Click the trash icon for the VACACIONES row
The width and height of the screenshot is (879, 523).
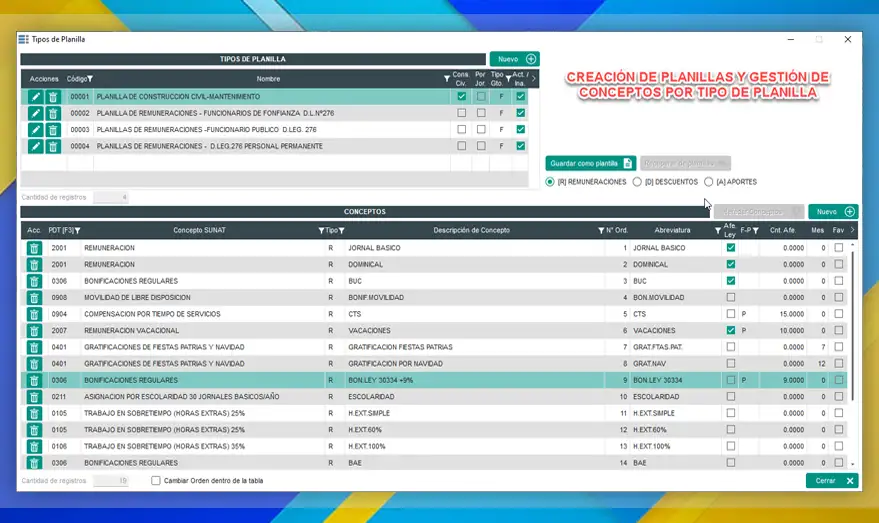tap(34, 331)
